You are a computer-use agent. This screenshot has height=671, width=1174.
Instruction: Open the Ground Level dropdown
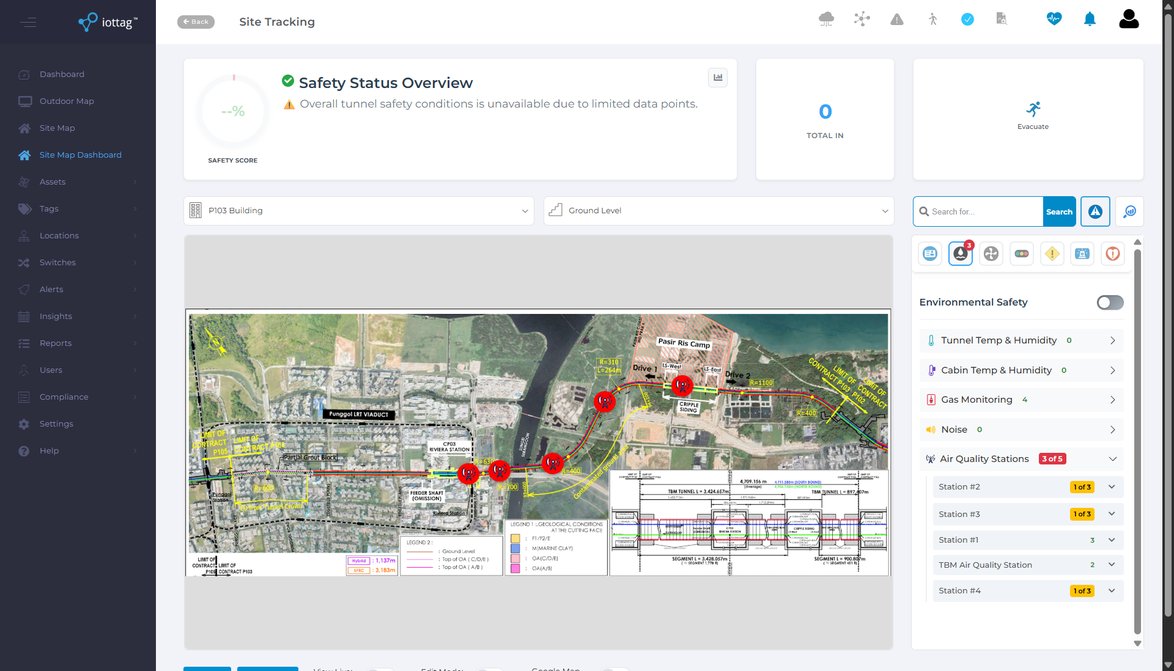click(719, 210)
